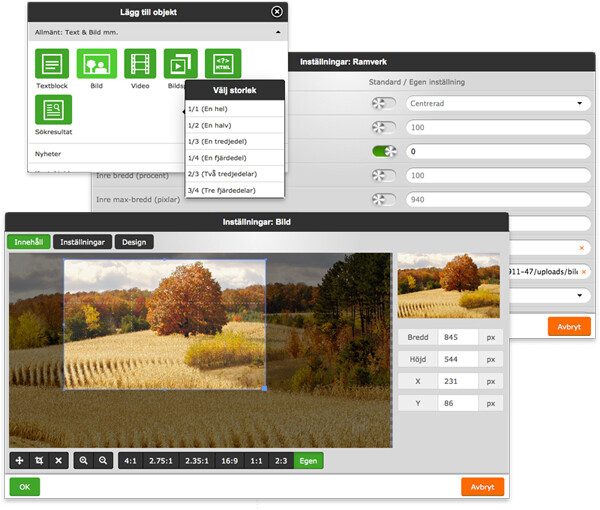Set crop ratio to 16:9

(230, 461)
